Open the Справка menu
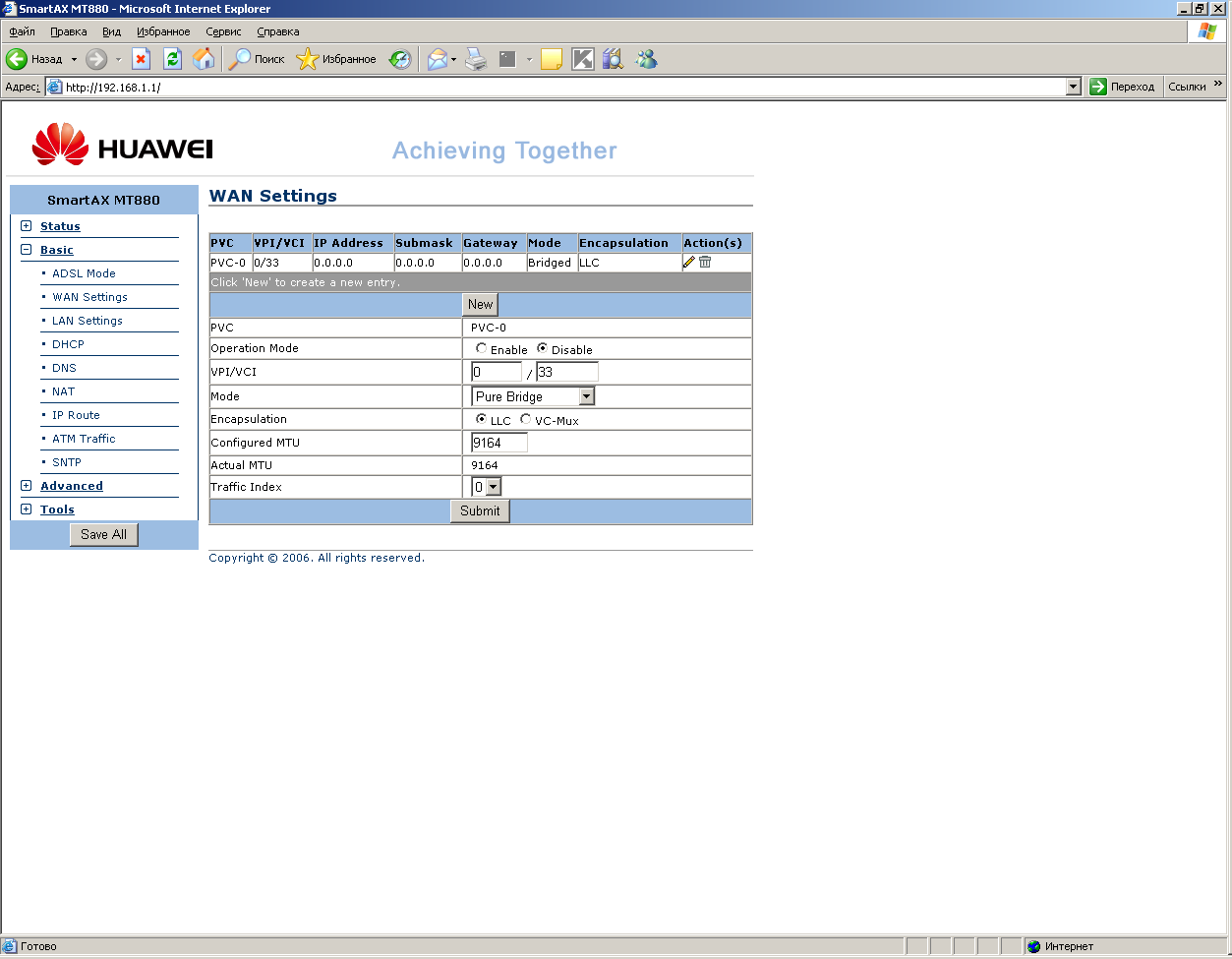Screen dimensions: 1232x959 tap(278, 31)
